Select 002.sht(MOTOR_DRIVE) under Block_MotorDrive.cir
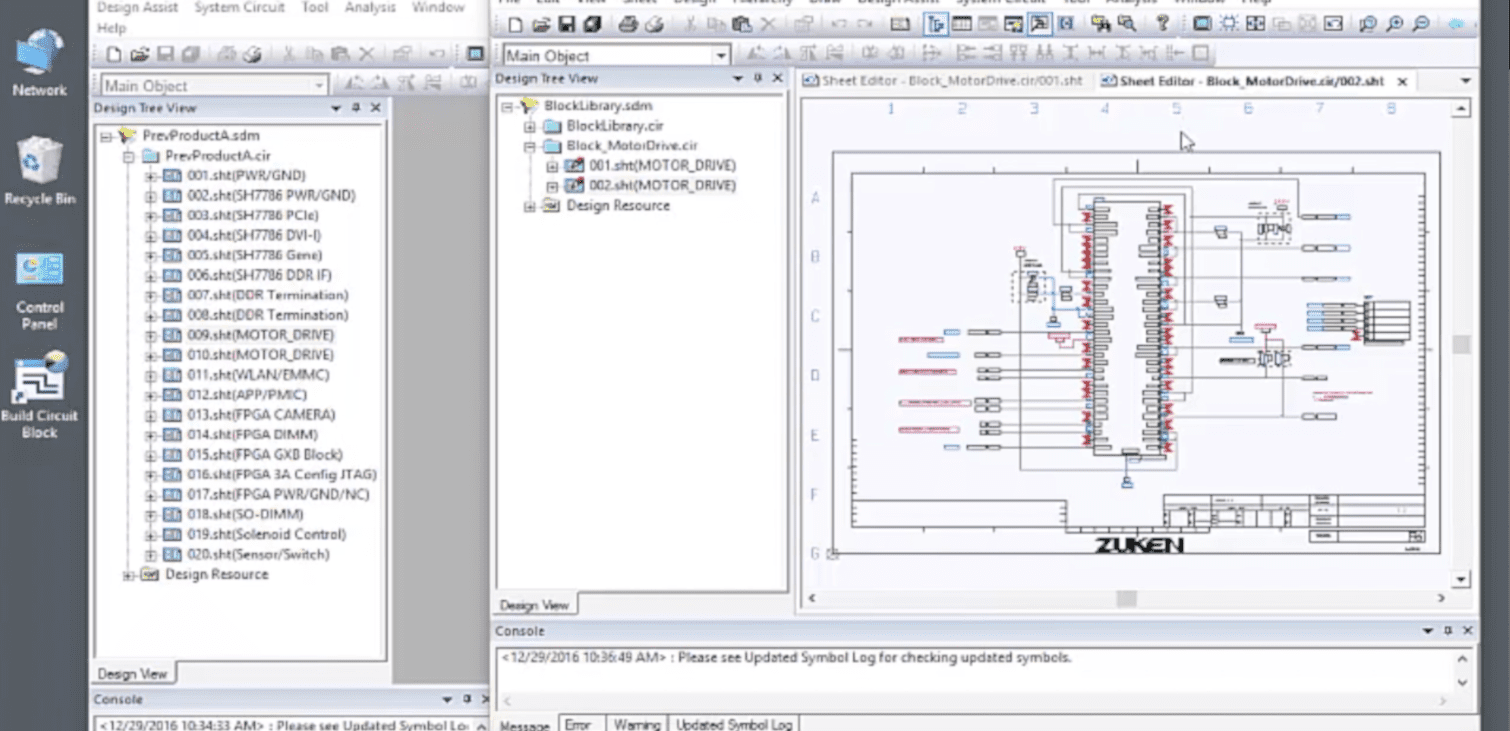 click(661, 186)
